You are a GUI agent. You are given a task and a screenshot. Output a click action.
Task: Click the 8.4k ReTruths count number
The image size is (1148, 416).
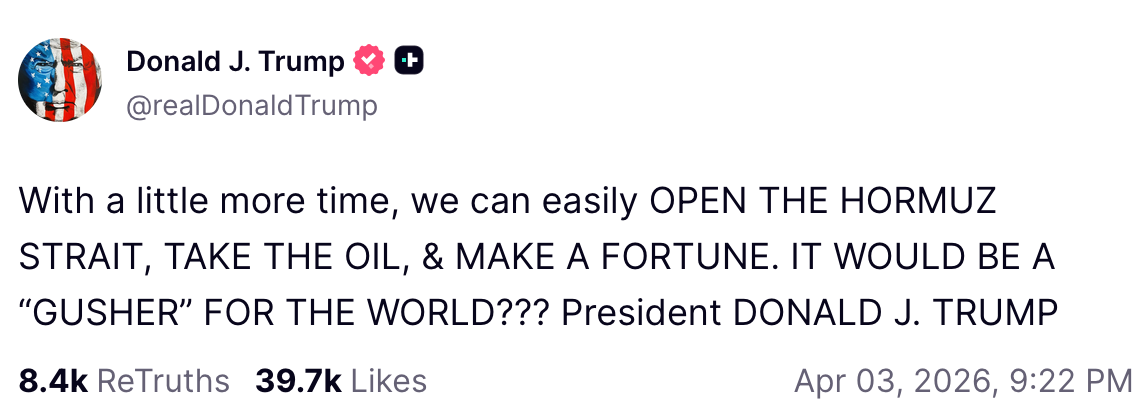coord(53,381)
